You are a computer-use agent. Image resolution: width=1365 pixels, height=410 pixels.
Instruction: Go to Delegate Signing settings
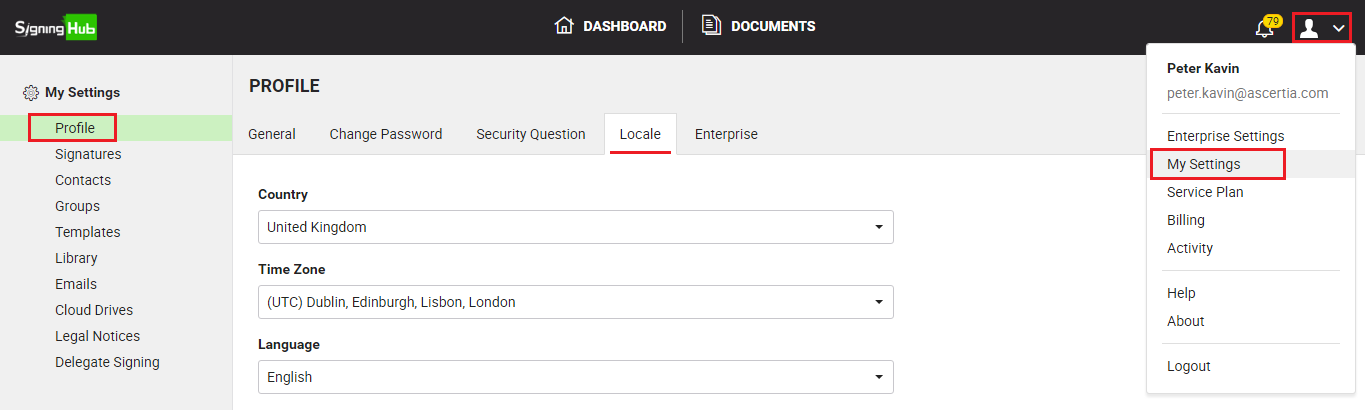point(107,362)
